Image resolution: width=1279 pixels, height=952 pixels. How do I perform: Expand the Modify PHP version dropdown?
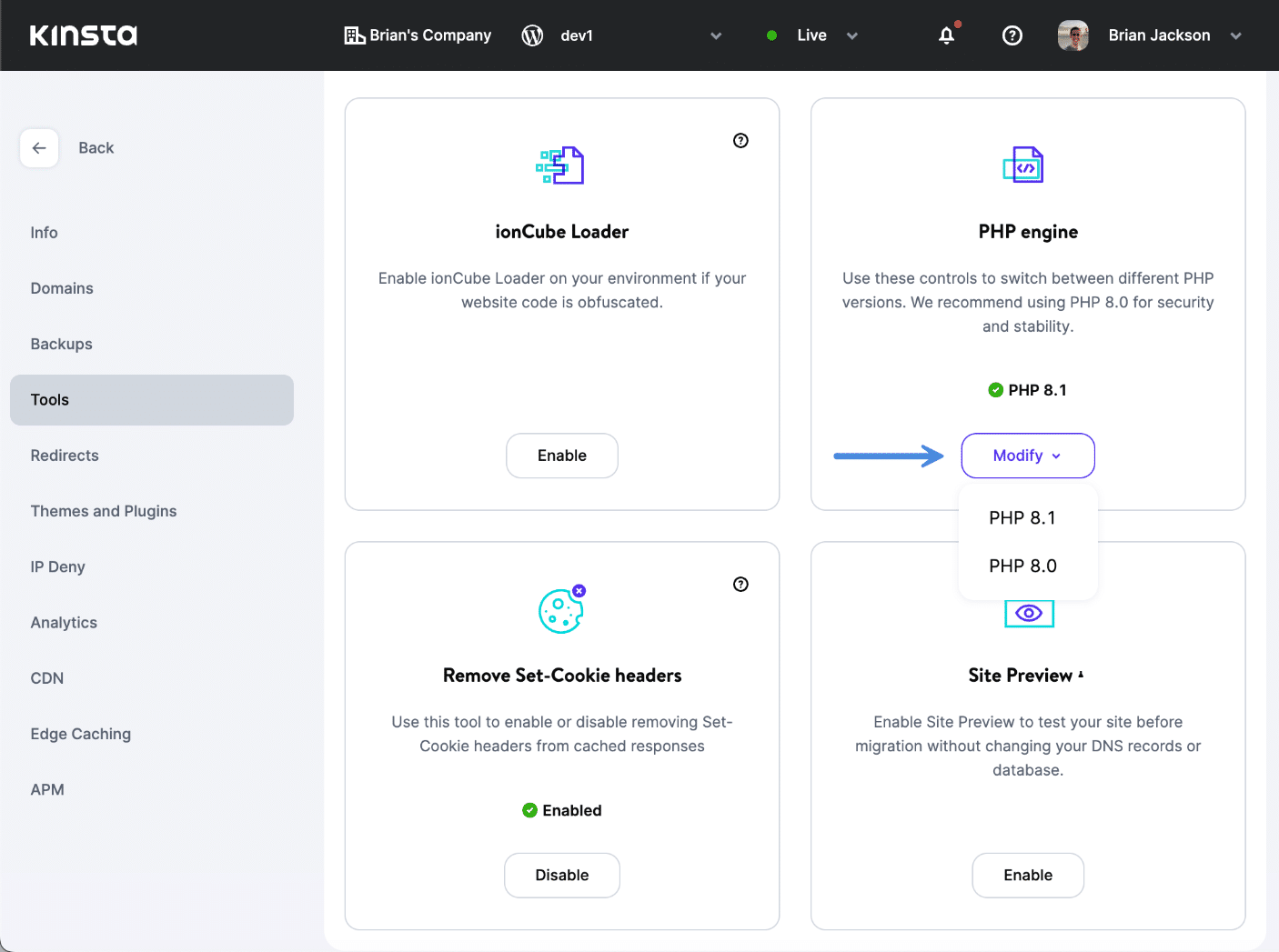[1027, 456]
